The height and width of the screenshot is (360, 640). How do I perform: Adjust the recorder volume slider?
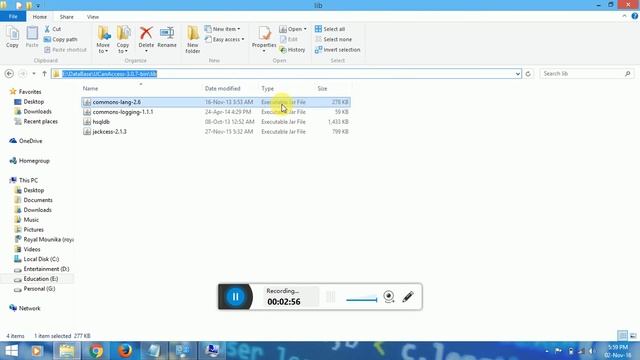click(x=361, y=299)
